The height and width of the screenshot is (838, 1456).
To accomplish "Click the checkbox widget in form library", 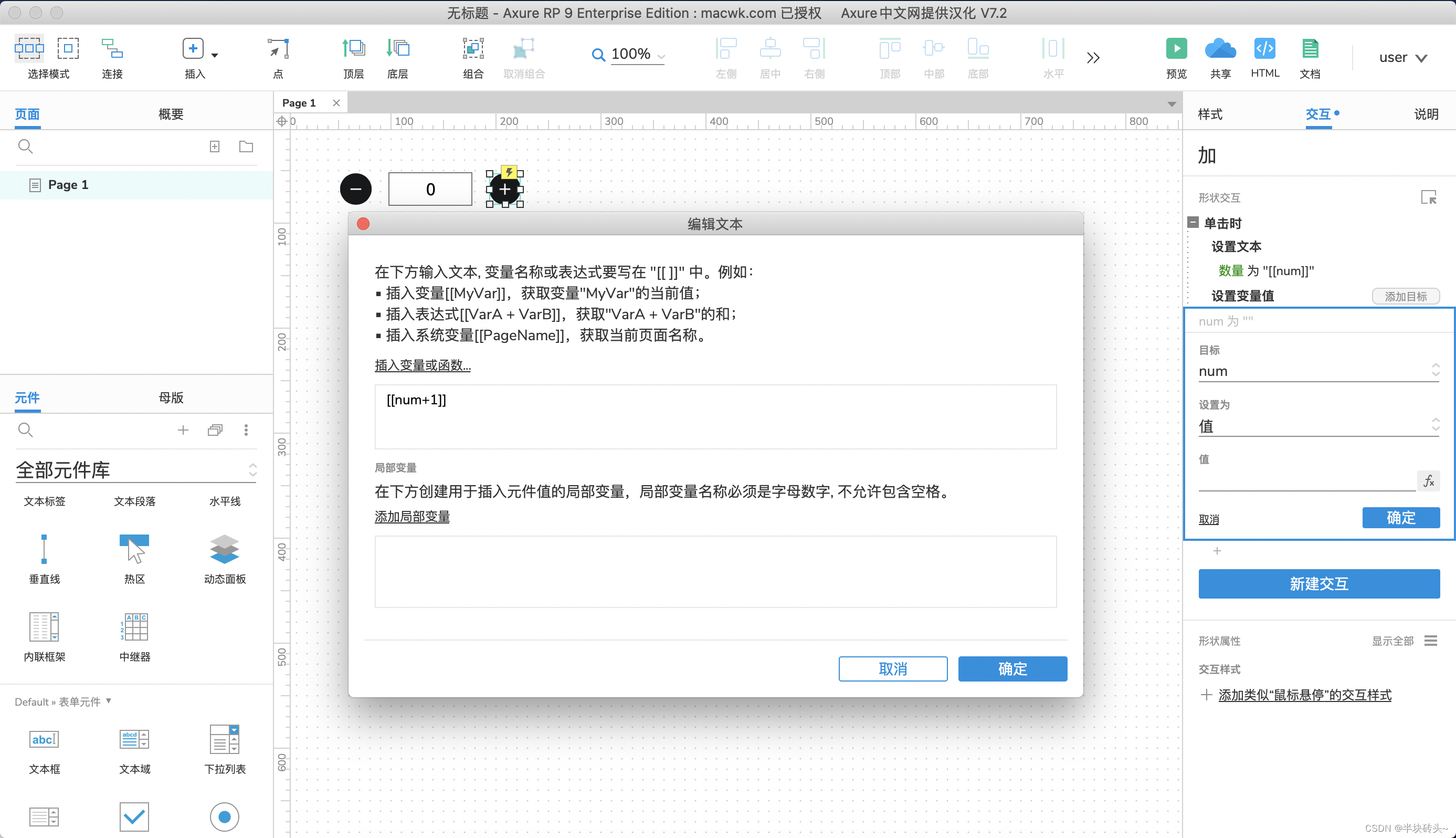I will [134, 816].
